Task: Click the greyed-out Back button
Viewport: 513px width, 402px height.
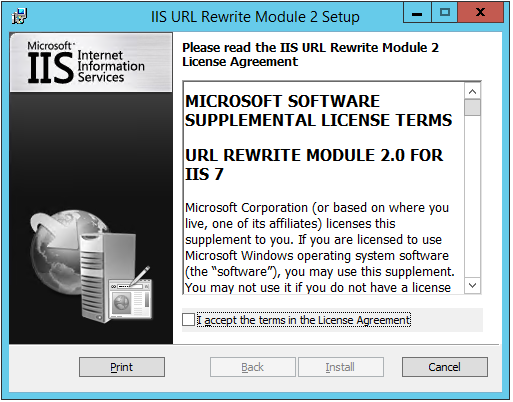Action: (x=253, y=367)
